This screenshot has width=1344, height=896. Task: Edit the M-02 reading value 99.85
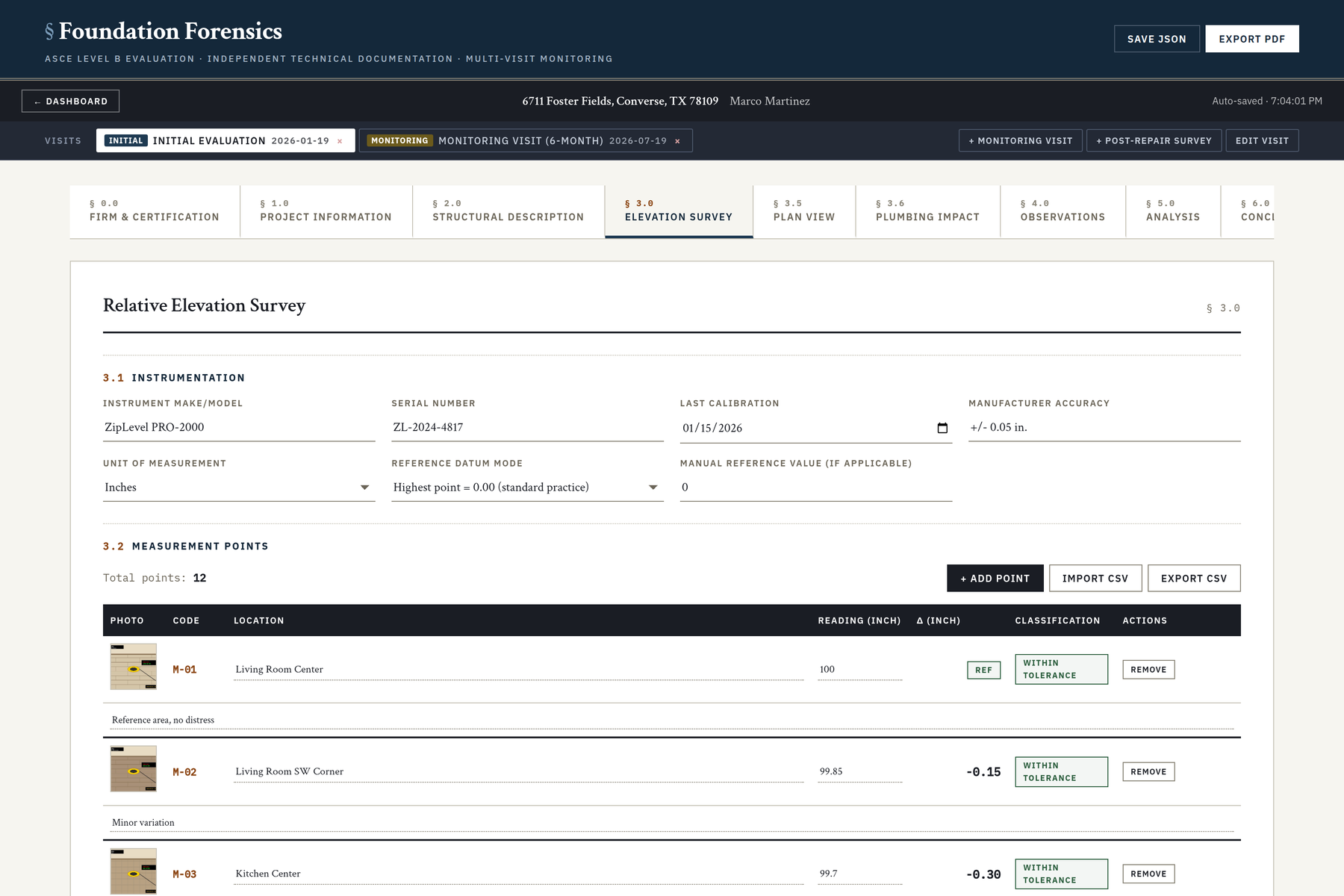click(x=860, y=772)
